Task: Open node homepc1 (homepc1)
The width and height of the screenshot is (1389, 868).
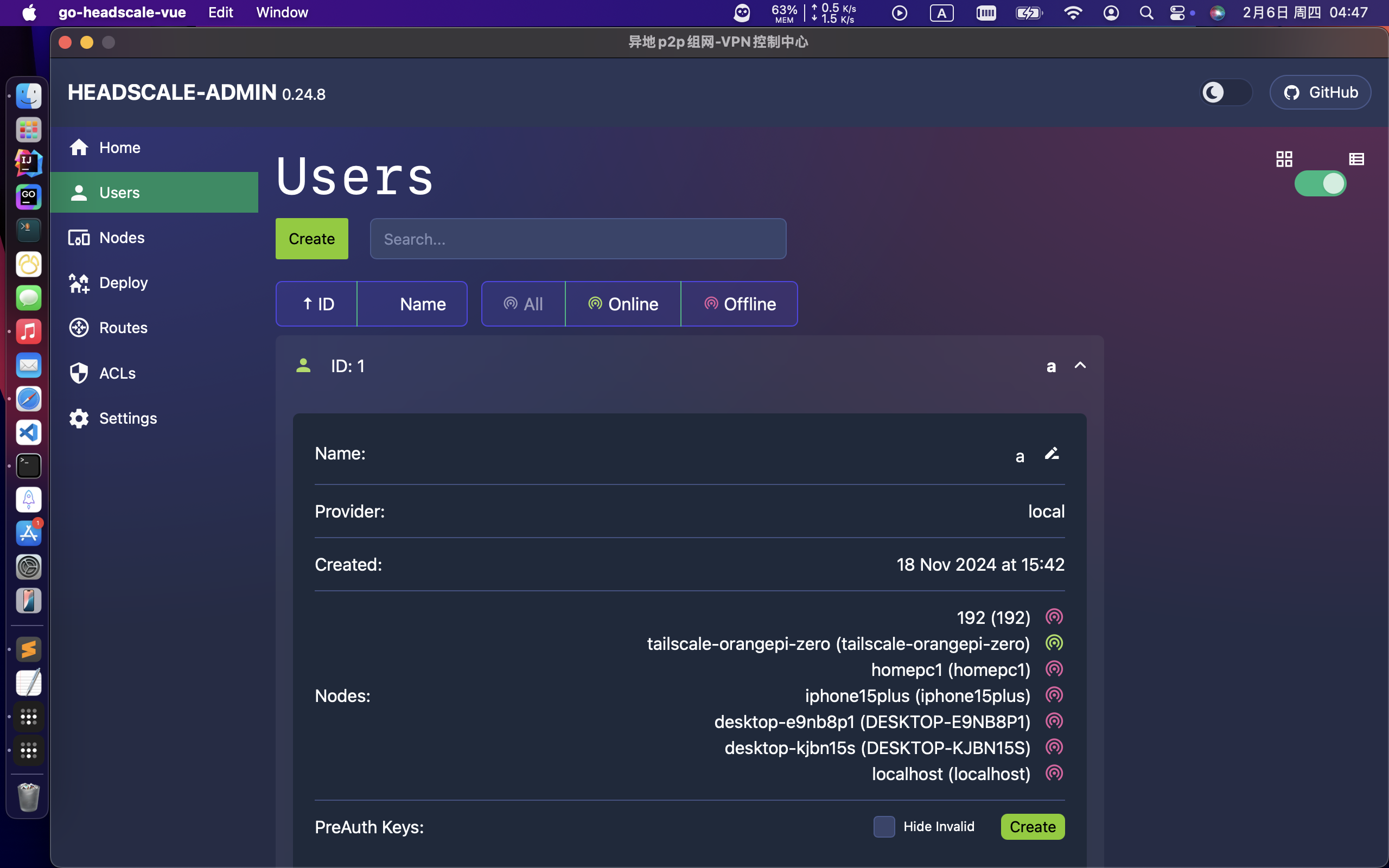Action: (x=951, y=670)
